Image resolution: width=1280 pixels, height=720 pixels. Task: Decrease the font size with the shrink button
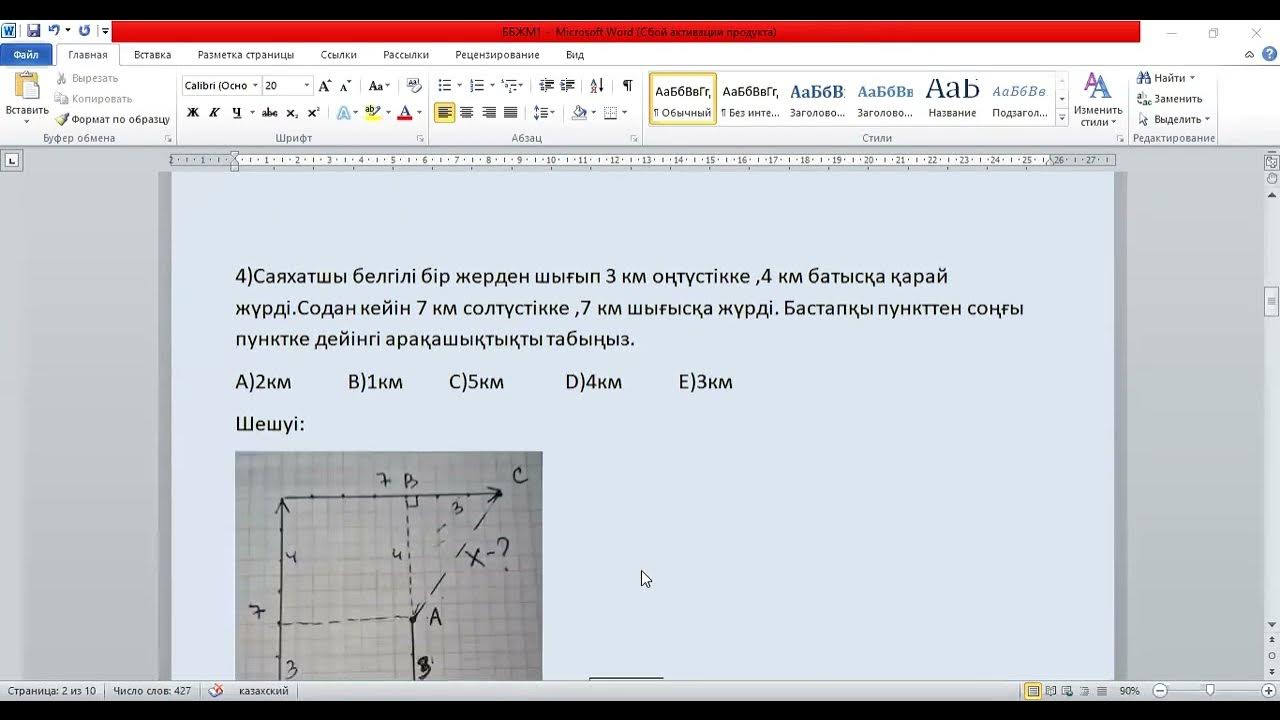coord(345,86)
